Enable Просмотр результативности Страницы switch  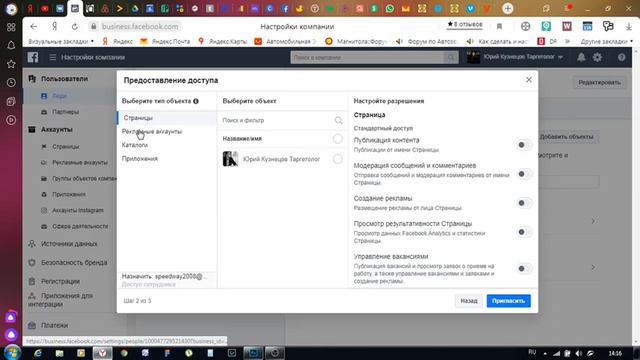click(x=524, y=232)
